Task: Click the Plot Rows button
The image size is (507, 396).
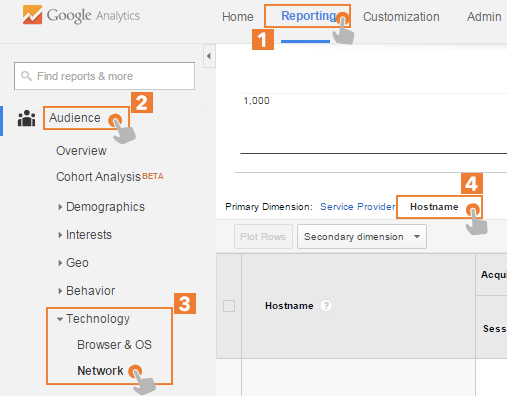Action: pos(263,237)
